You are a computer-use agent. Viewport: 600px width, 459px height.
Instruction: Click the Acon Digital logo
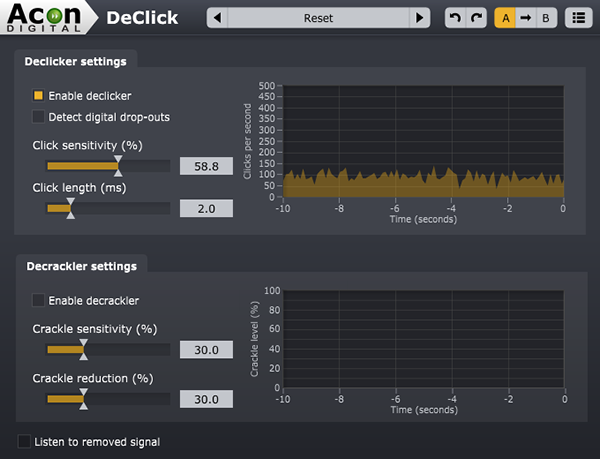(x=45, y=17)
